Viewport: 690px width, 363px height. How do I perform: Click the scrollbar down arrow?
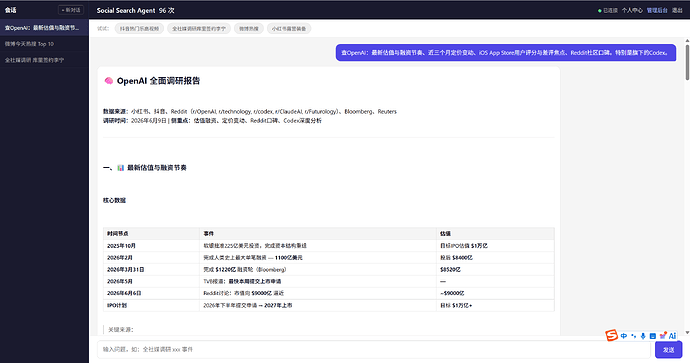click(687, 333)
